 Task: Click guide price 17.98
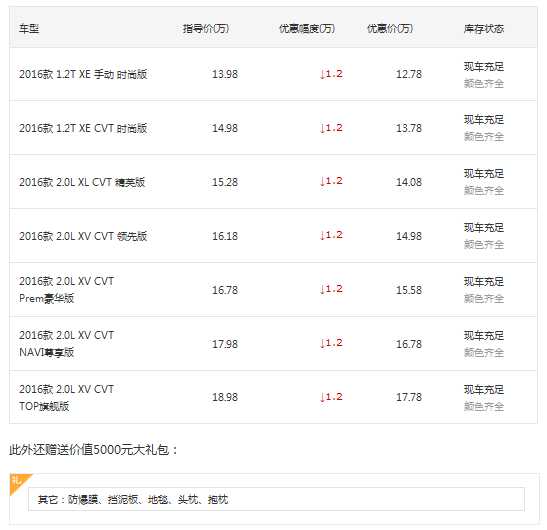click(x=225, y=344)
